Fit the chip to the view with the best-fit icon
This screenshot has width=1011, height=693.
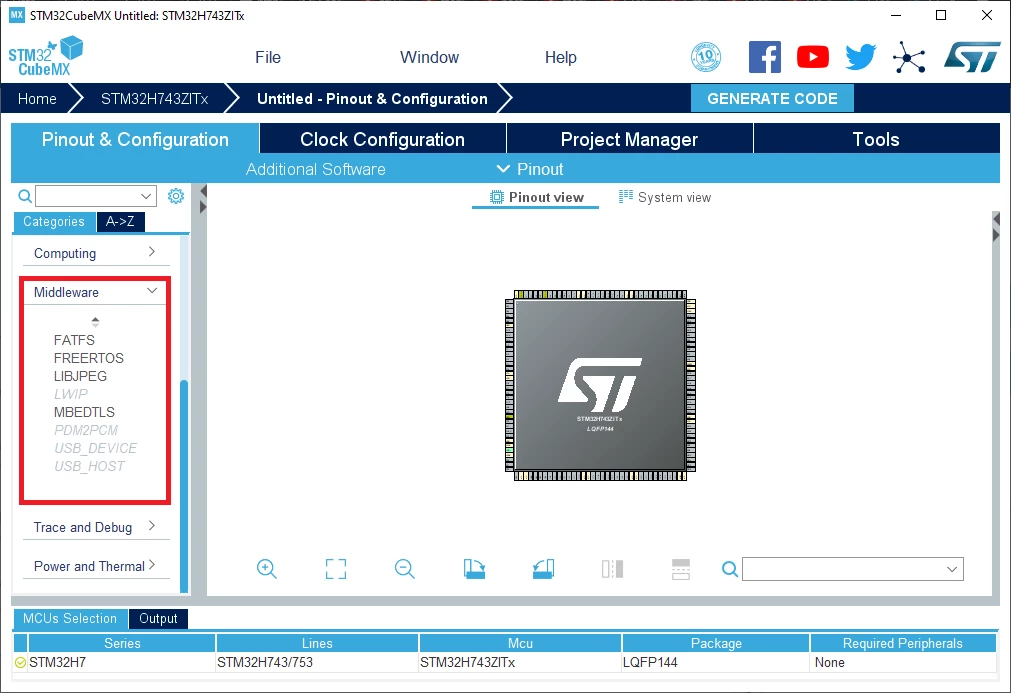pos(336,569)
